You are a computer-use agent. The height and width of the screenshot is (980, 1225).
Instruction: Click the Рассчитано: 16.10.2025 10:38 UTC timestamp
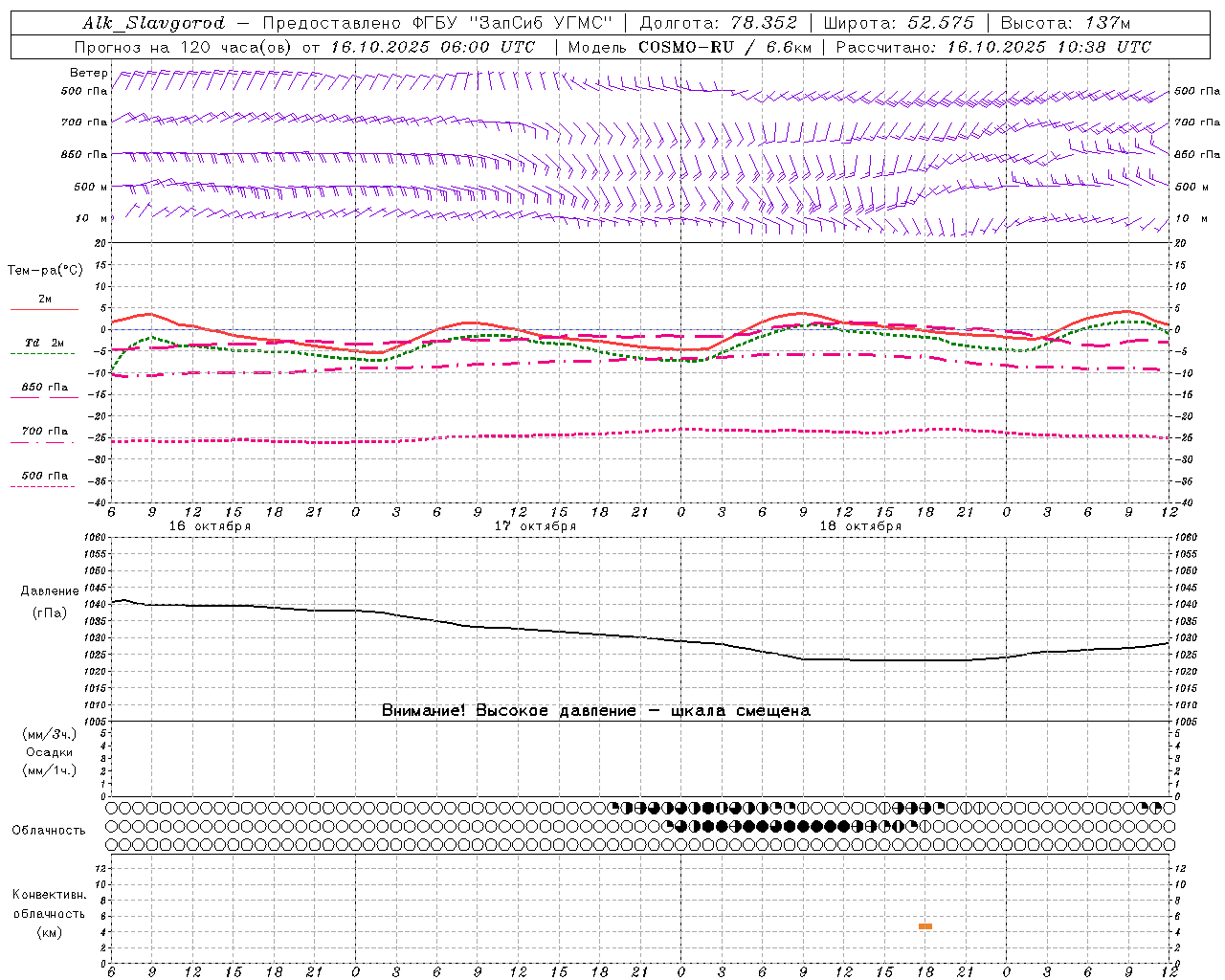coord(993,47)
